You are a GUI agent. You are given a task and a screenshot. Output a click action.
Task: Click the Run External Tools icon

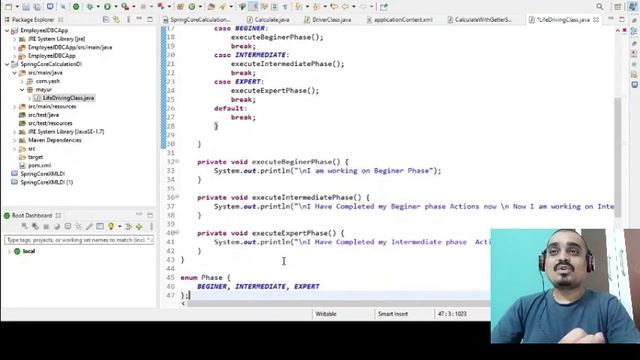(x=125, y=7)
